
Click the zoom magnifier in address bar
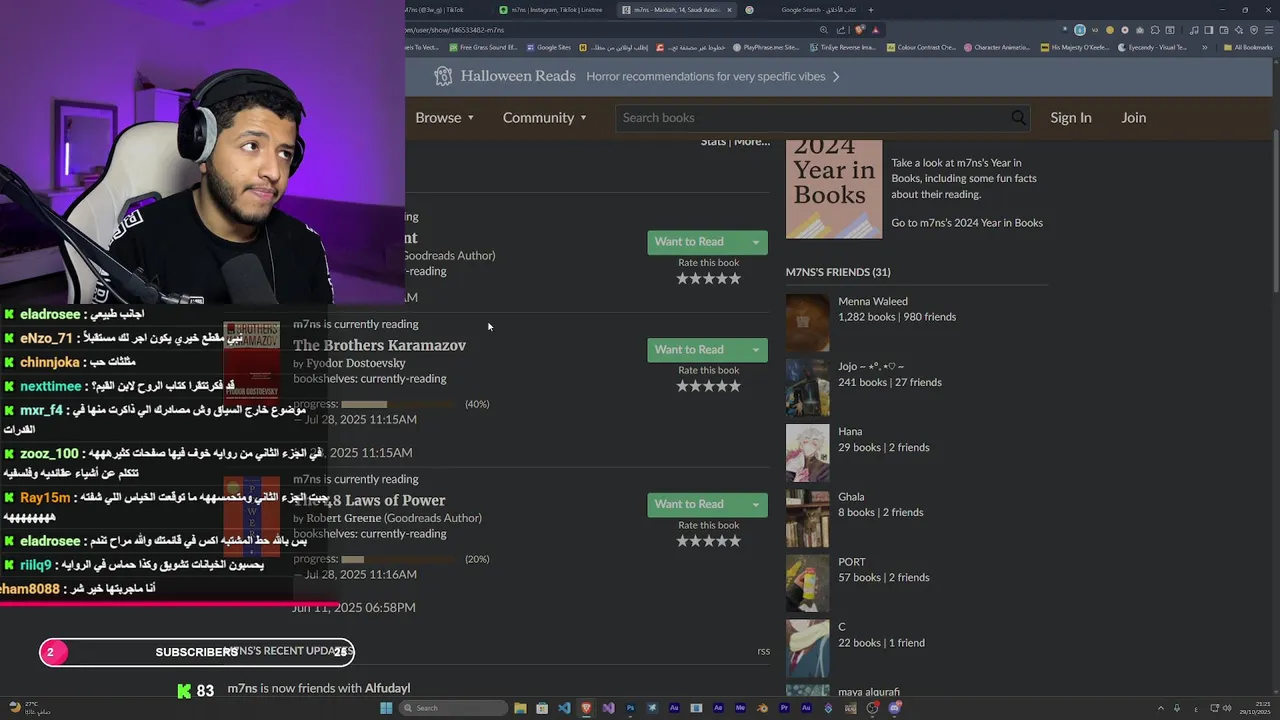click(824, 30)
